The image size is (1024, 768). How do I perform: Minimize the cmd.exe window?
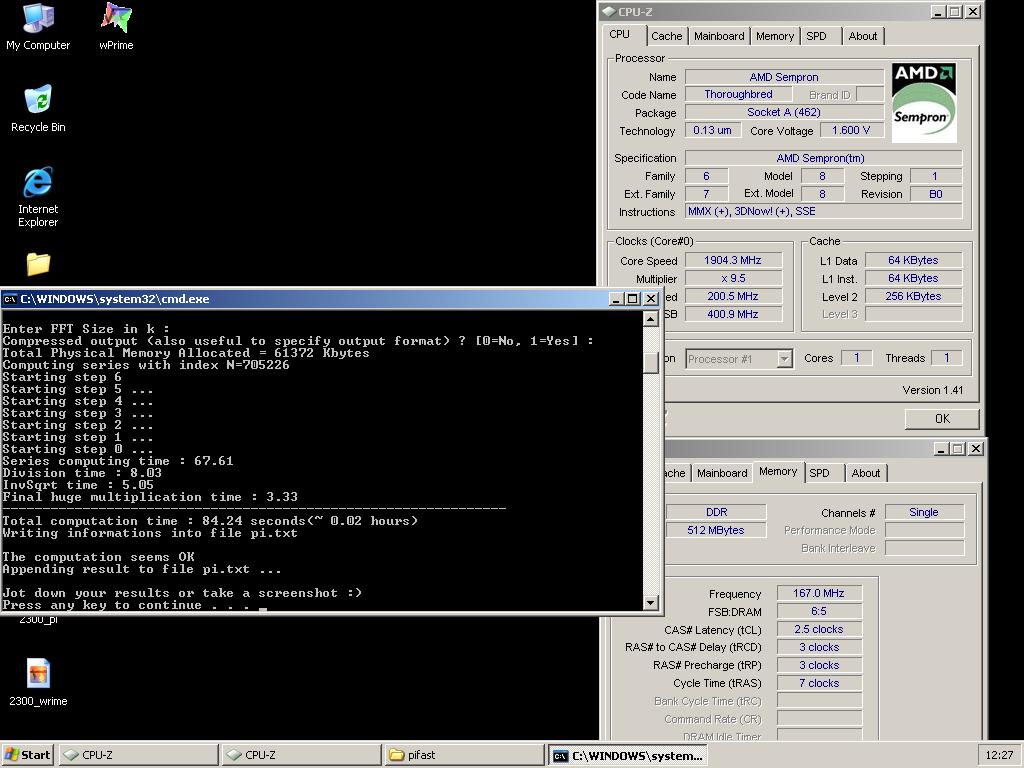616,298
